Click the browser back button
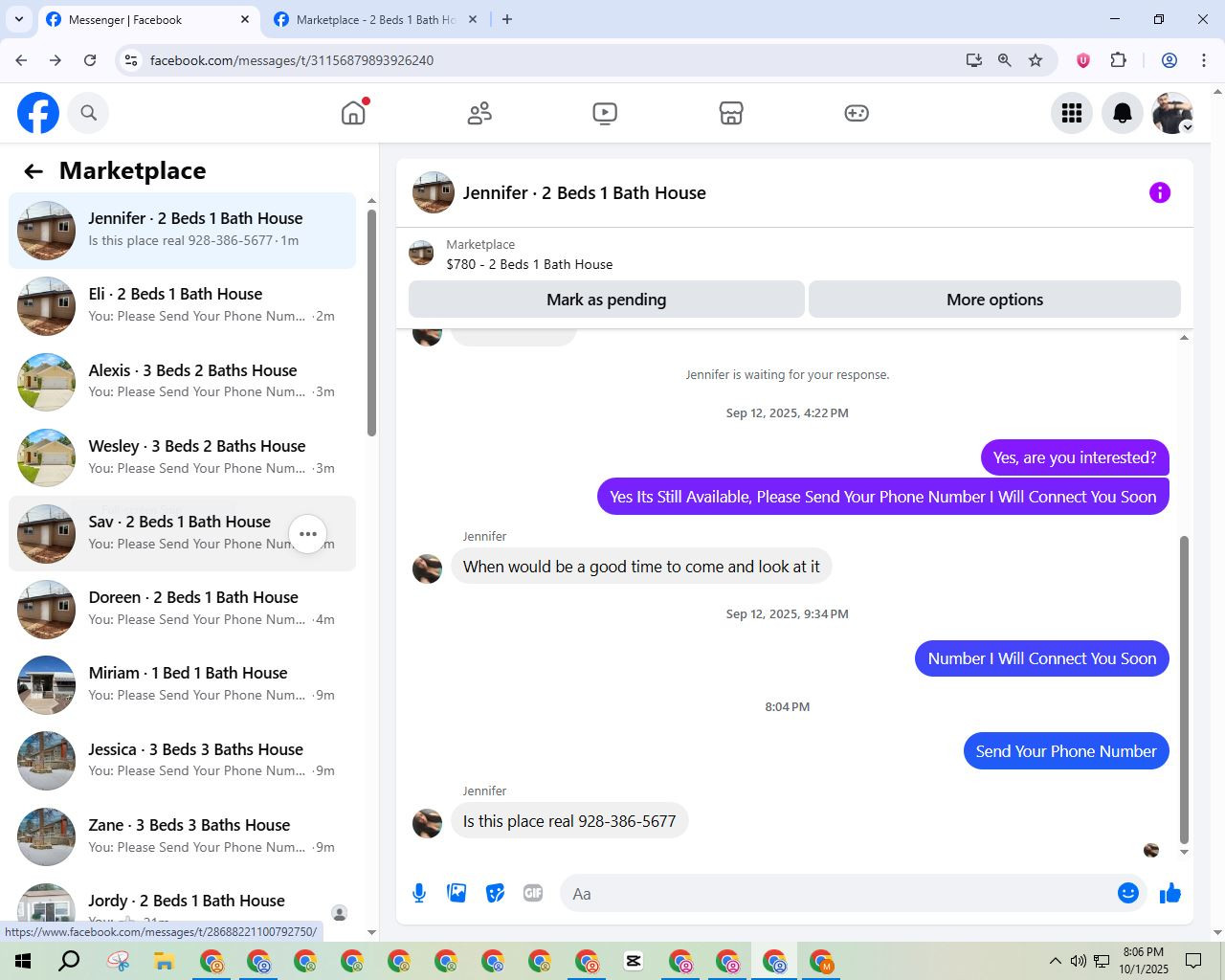This screenshot has width=1225, height=980. tap(21, 60)
